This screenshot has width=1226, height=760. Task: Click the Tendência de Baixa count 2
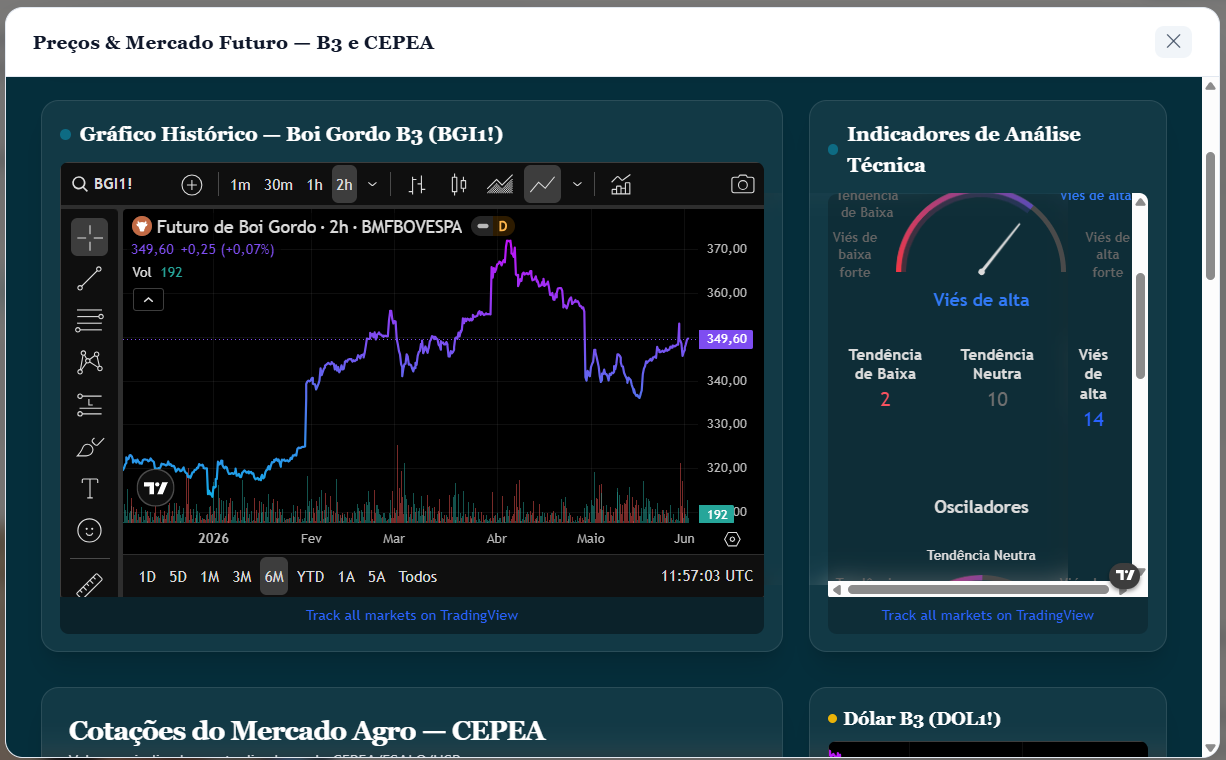click(885, 399)
